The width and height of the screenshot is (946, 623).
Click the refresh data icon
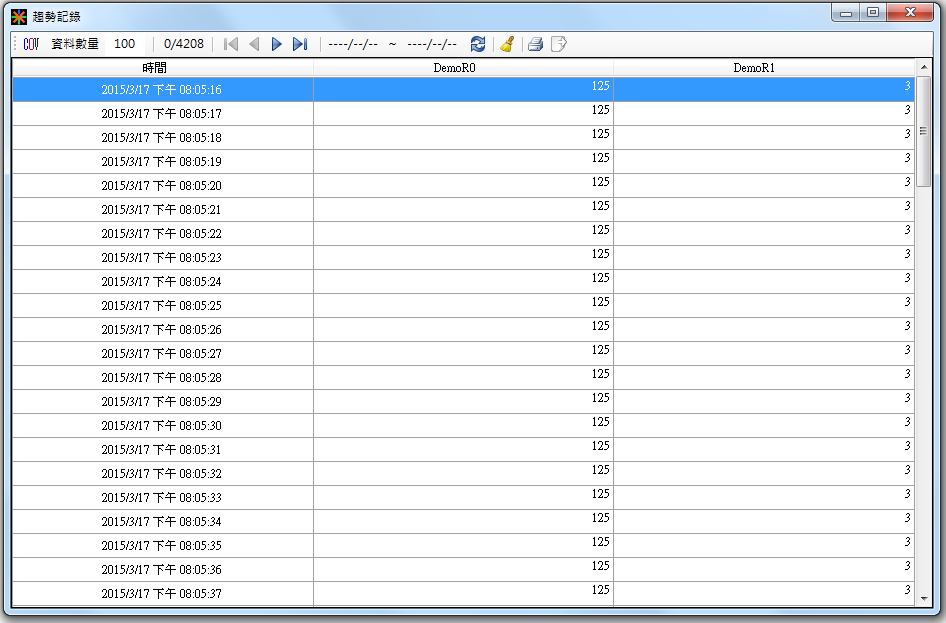[x=478, y=44]
